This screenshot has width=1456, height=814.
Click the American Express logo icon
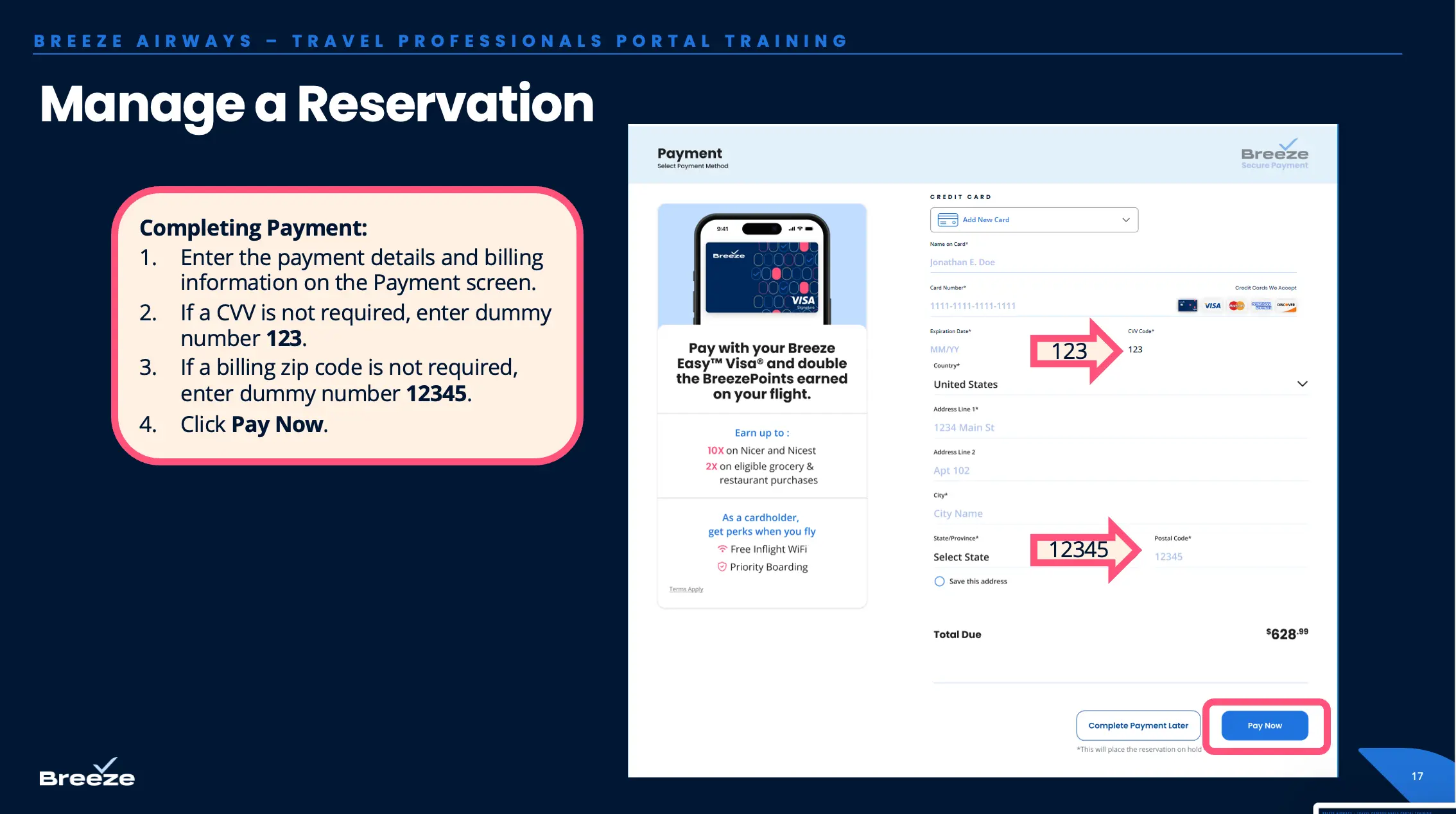[x=1261, y=306]
